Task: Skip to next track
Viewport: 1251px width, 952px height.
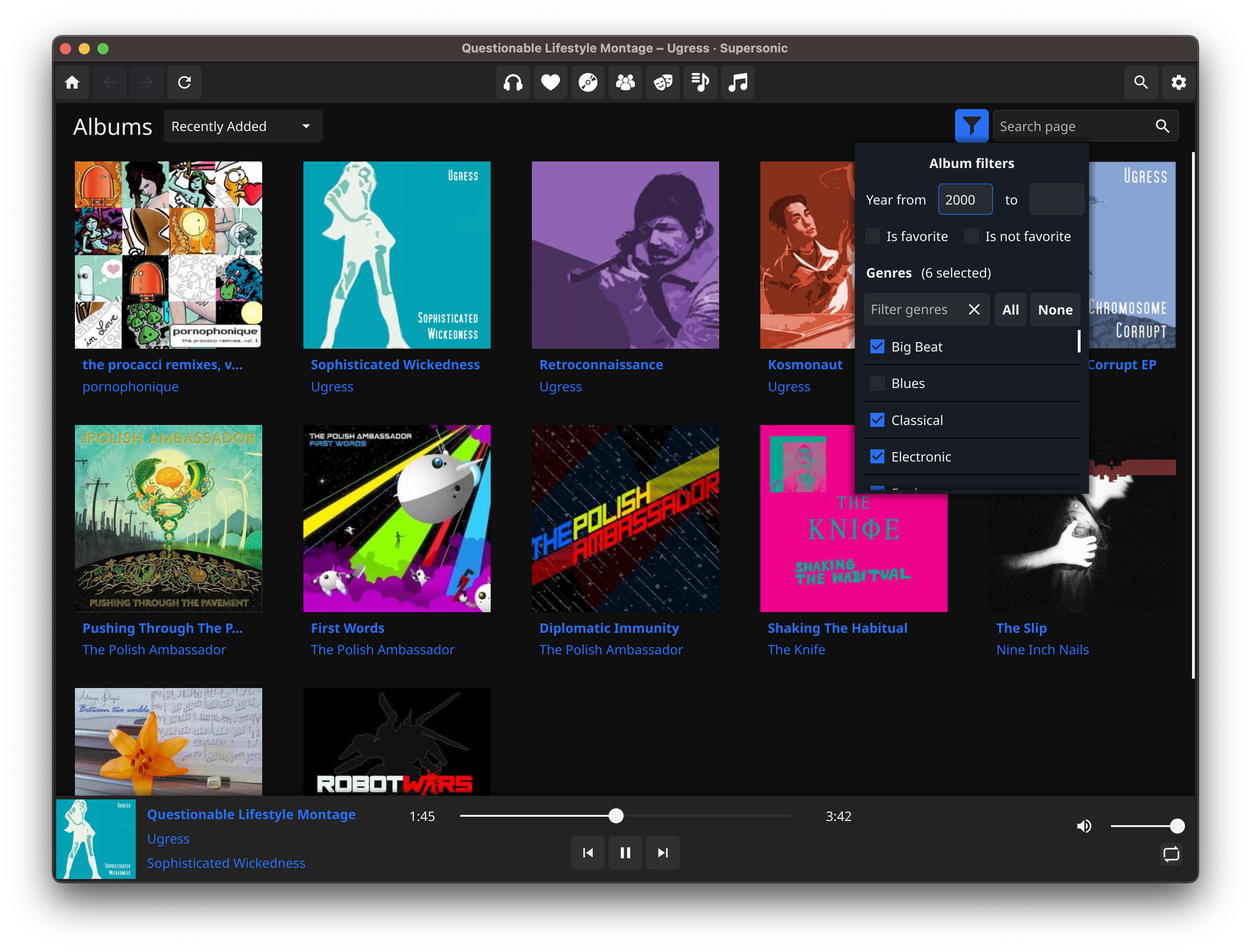Action: (662, 853)
